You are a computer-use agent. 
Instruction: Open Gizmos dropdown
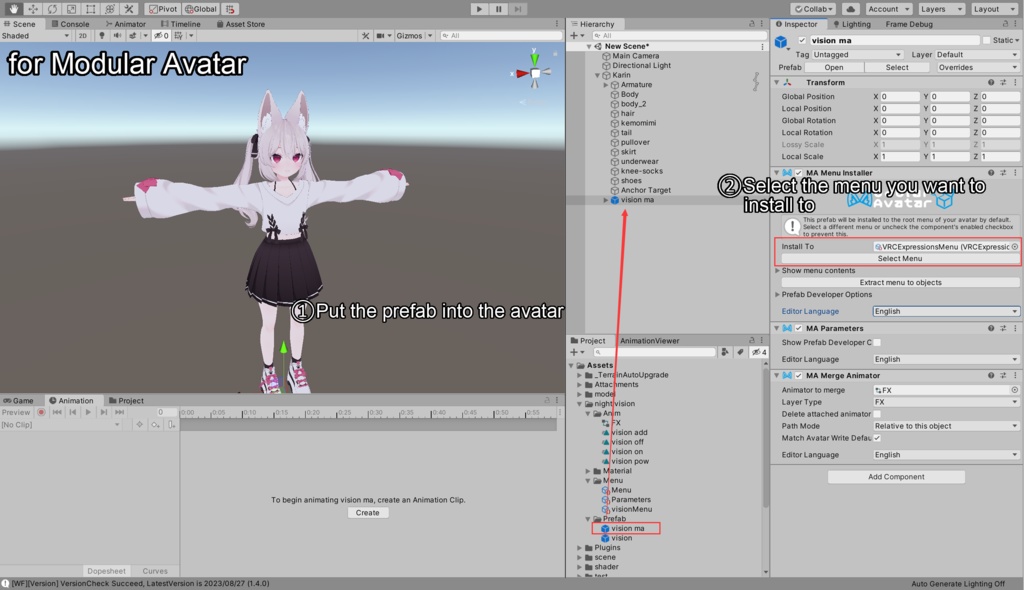click(414, 35)
